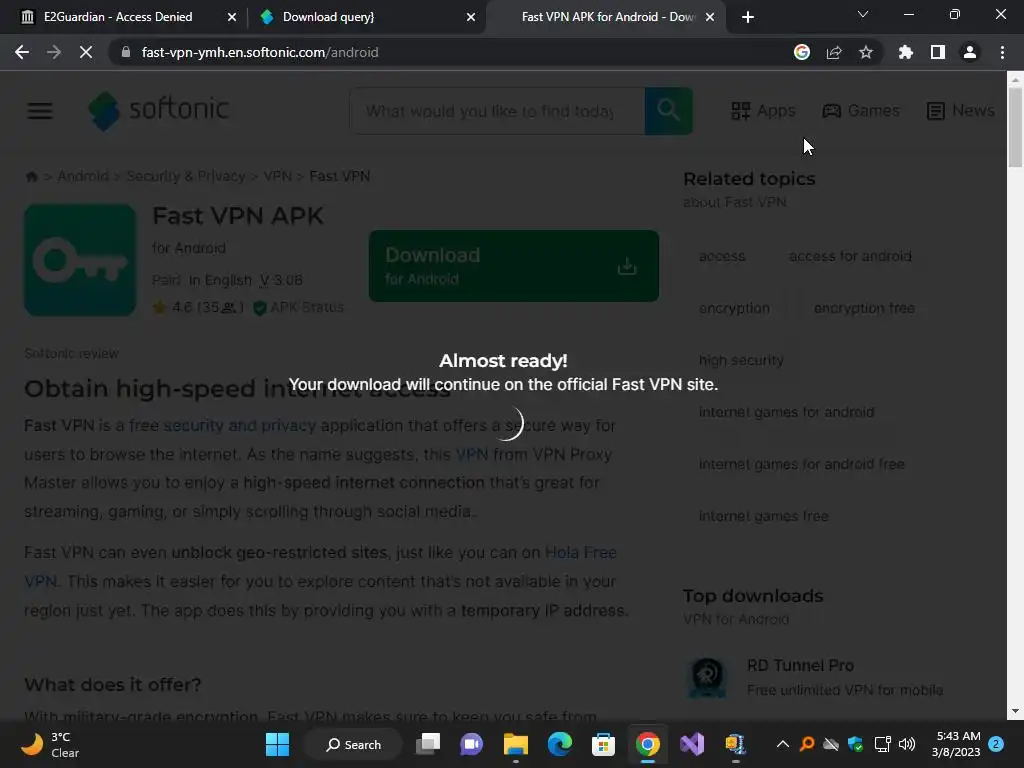Click the Softonic logo
1024x768 pixels.
point(159,110)
